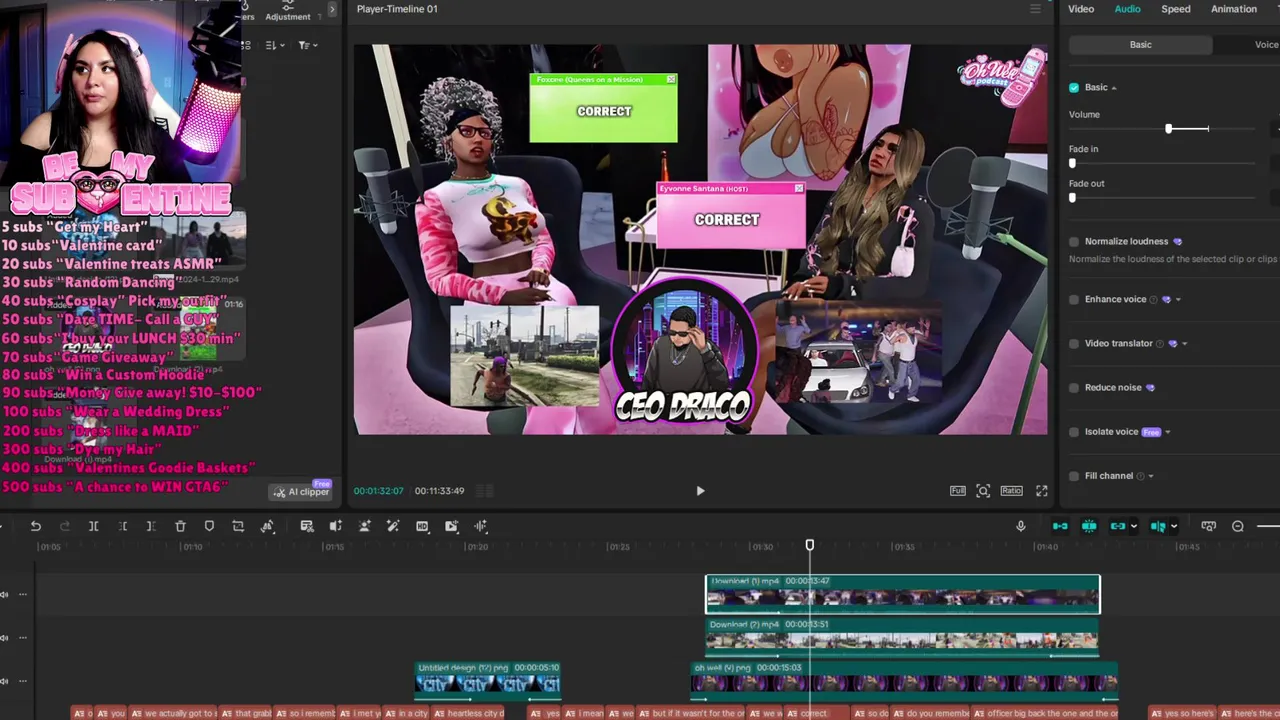This screenshot has width=1280, height=720.
Task: Split the clip at the playhead
Action: coord(93,526)
